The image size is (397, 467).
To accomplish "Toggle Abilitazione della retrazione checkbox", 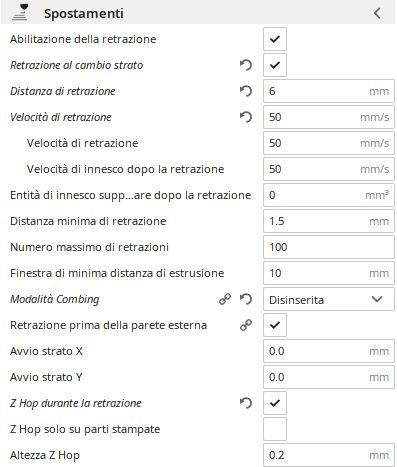I will [x=275, y=39].
